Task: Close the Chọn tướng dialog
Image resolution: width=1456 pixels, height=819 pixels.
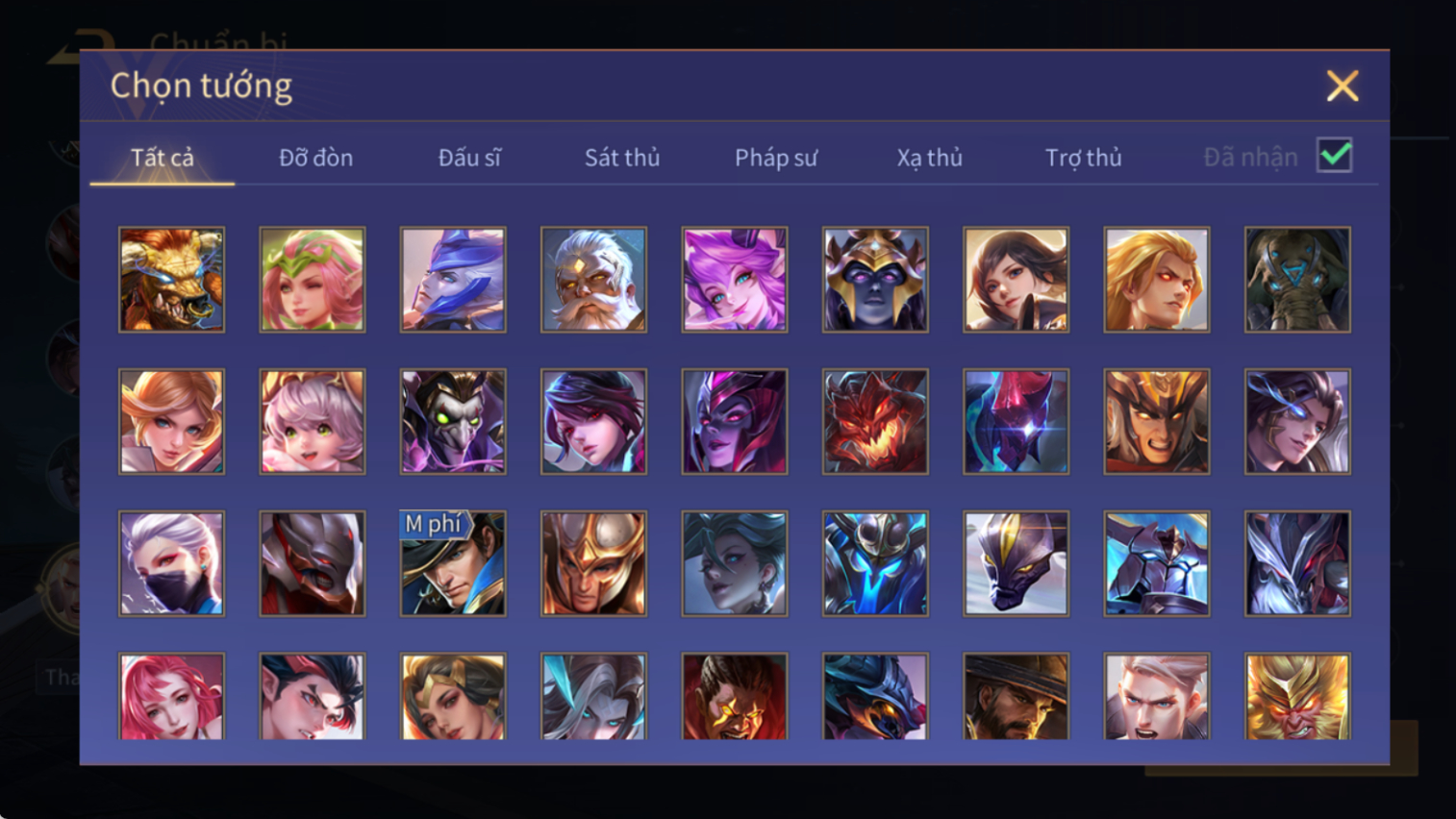Action: coord(1343,87)
